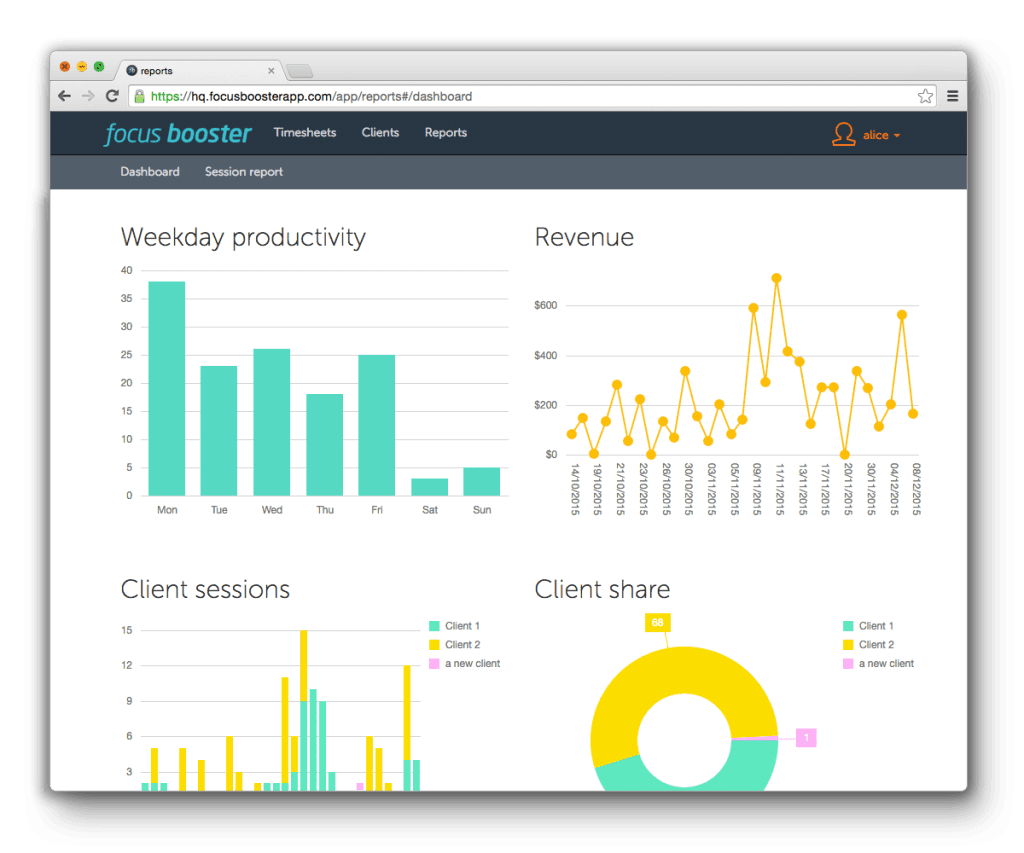This screenshot has height=853, width=1024.
Task: Click the focus booster logo
Action: click(178, 133)
